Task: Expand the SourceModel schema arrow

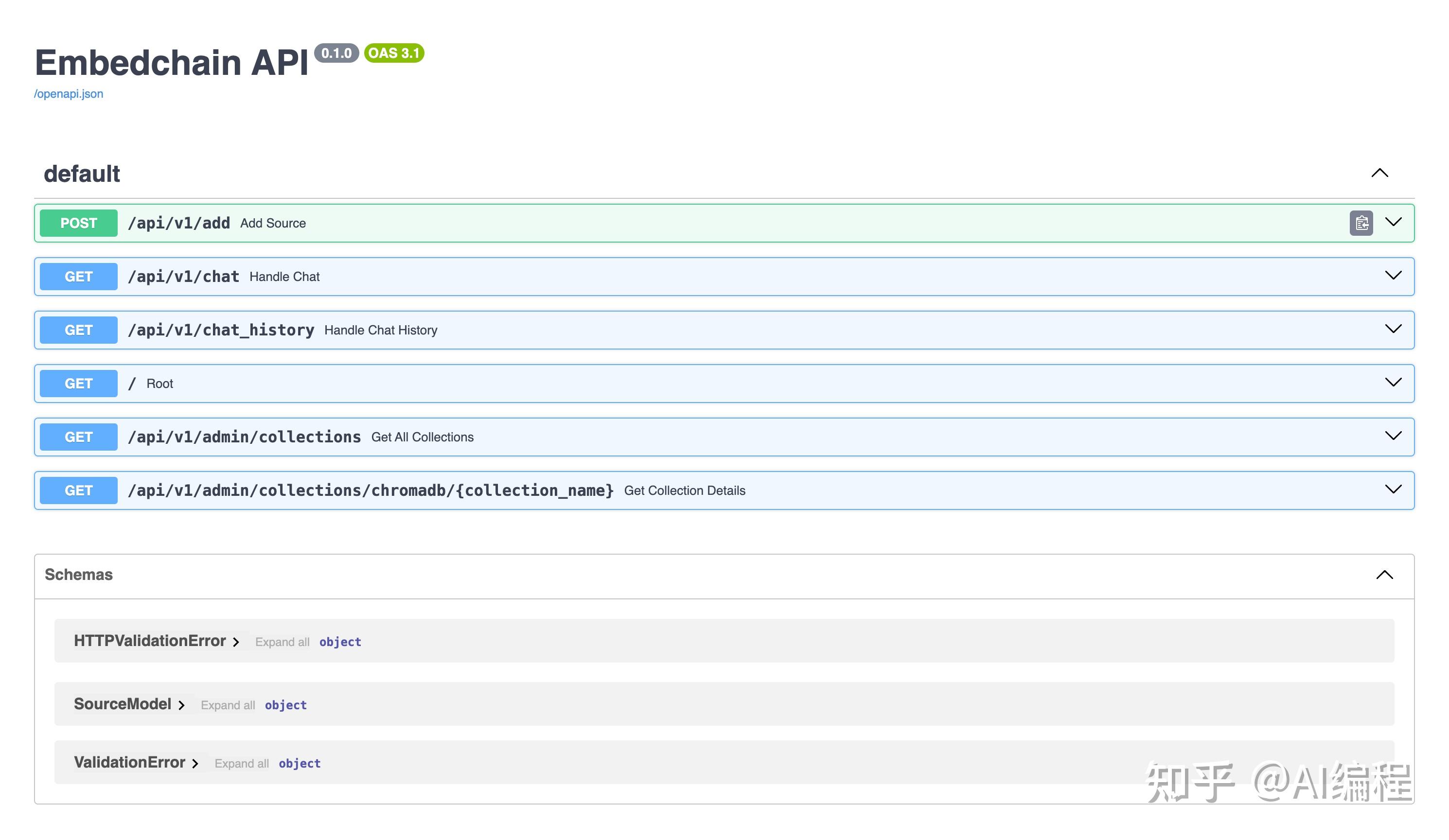Action: tap(181, 705)
